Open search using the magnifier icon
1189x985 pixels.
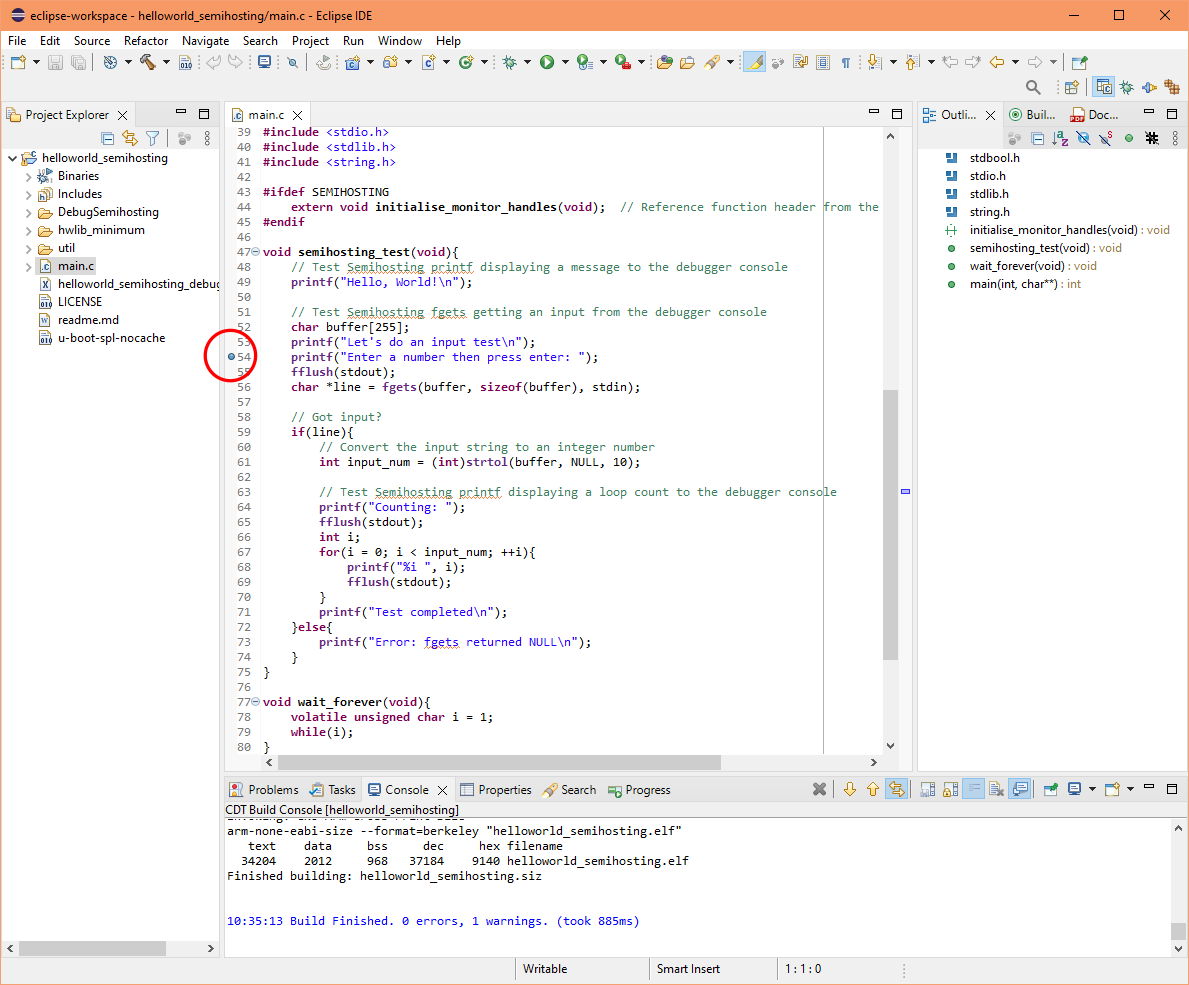point(1034,86)
